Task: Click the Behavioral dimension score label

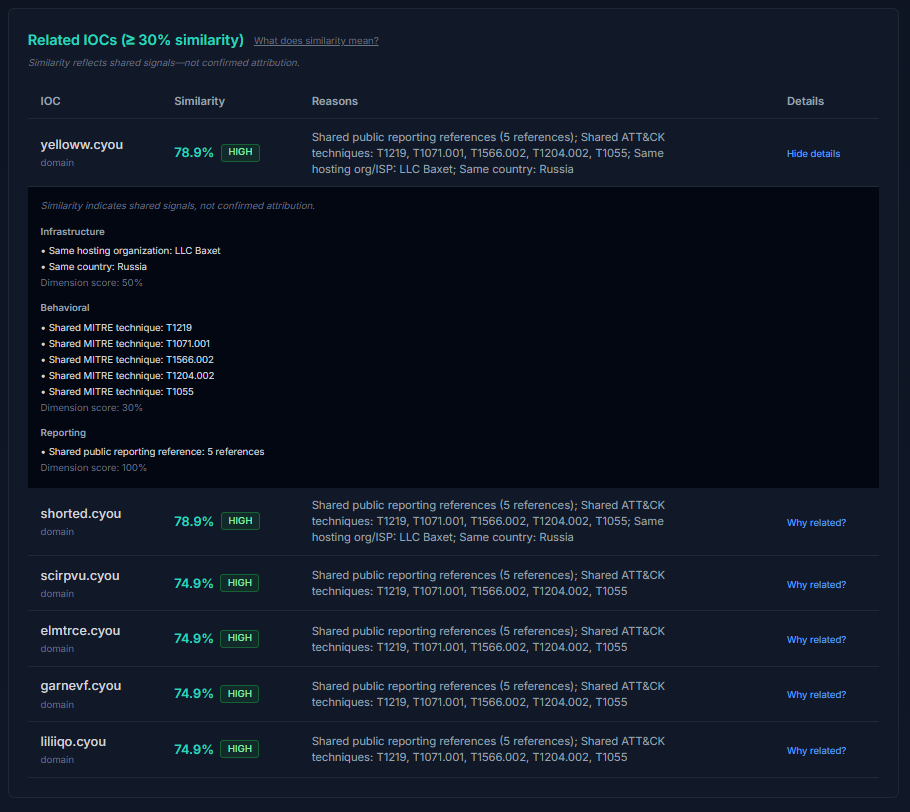Action: 91,407
